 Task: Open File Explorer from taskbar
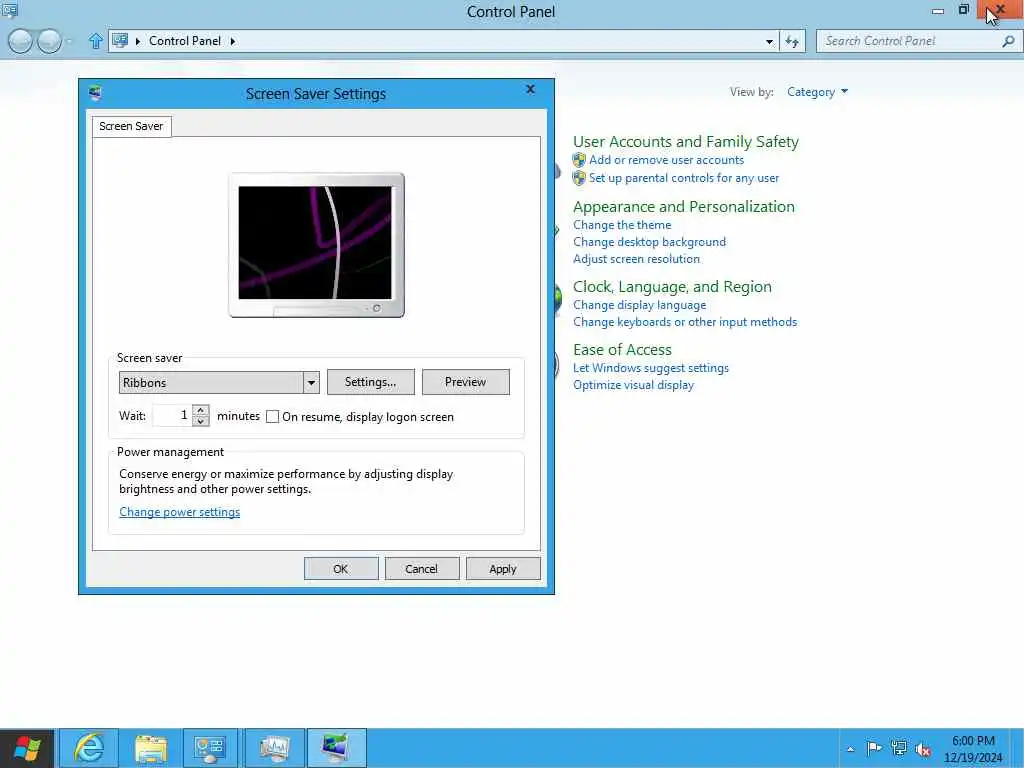point(151,748)
